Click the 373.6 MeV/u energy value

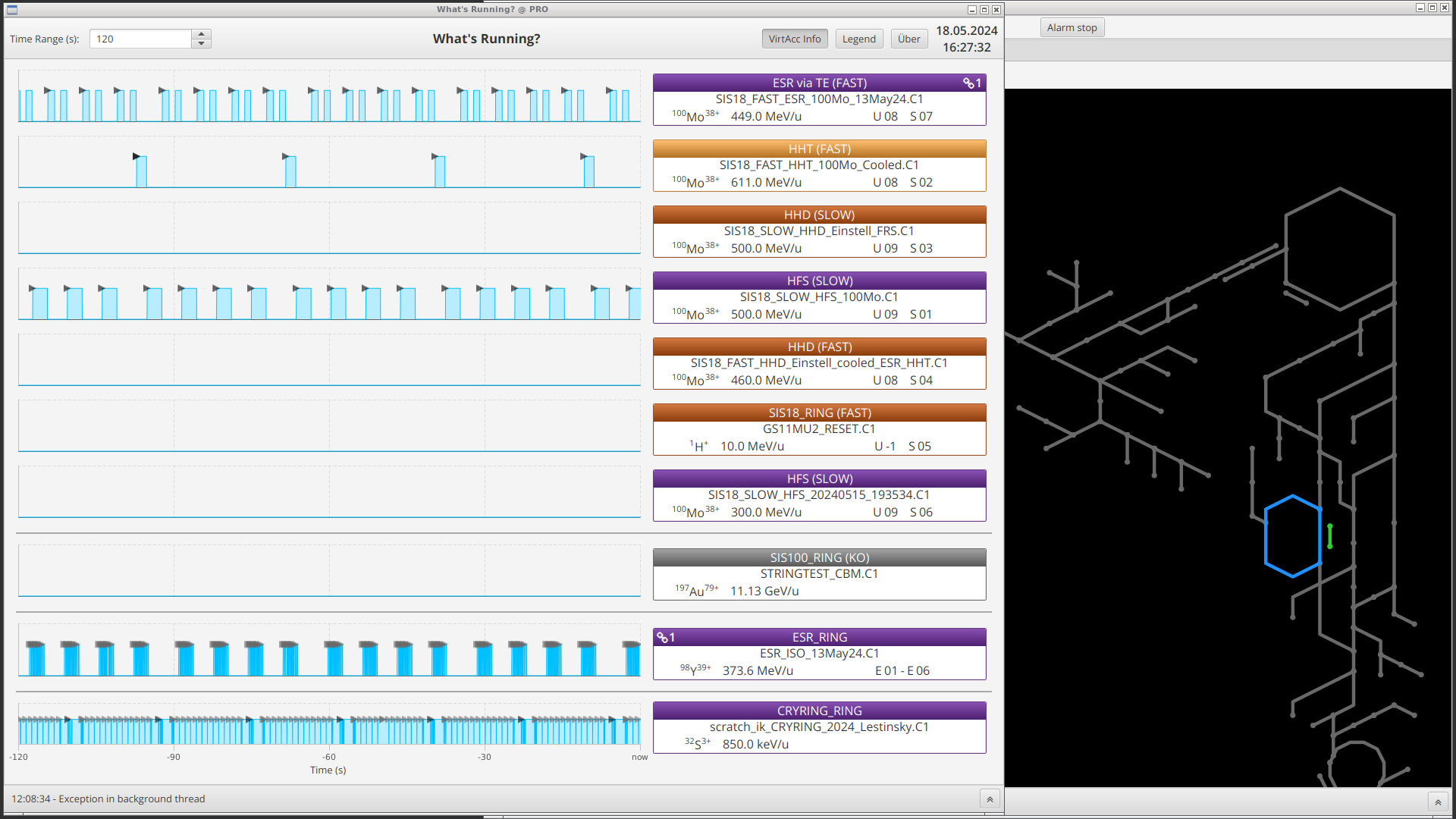(758, 670)
